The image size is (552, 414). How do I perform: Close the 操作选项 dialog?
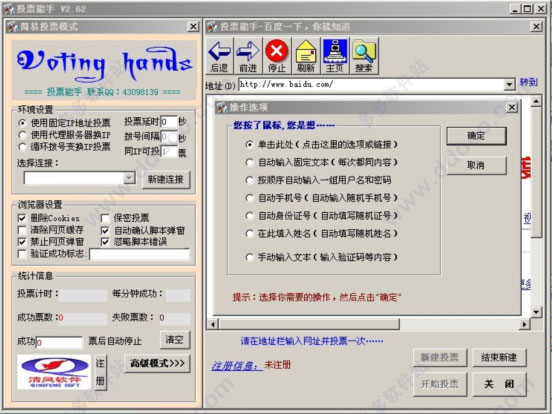tap(512, 107)
